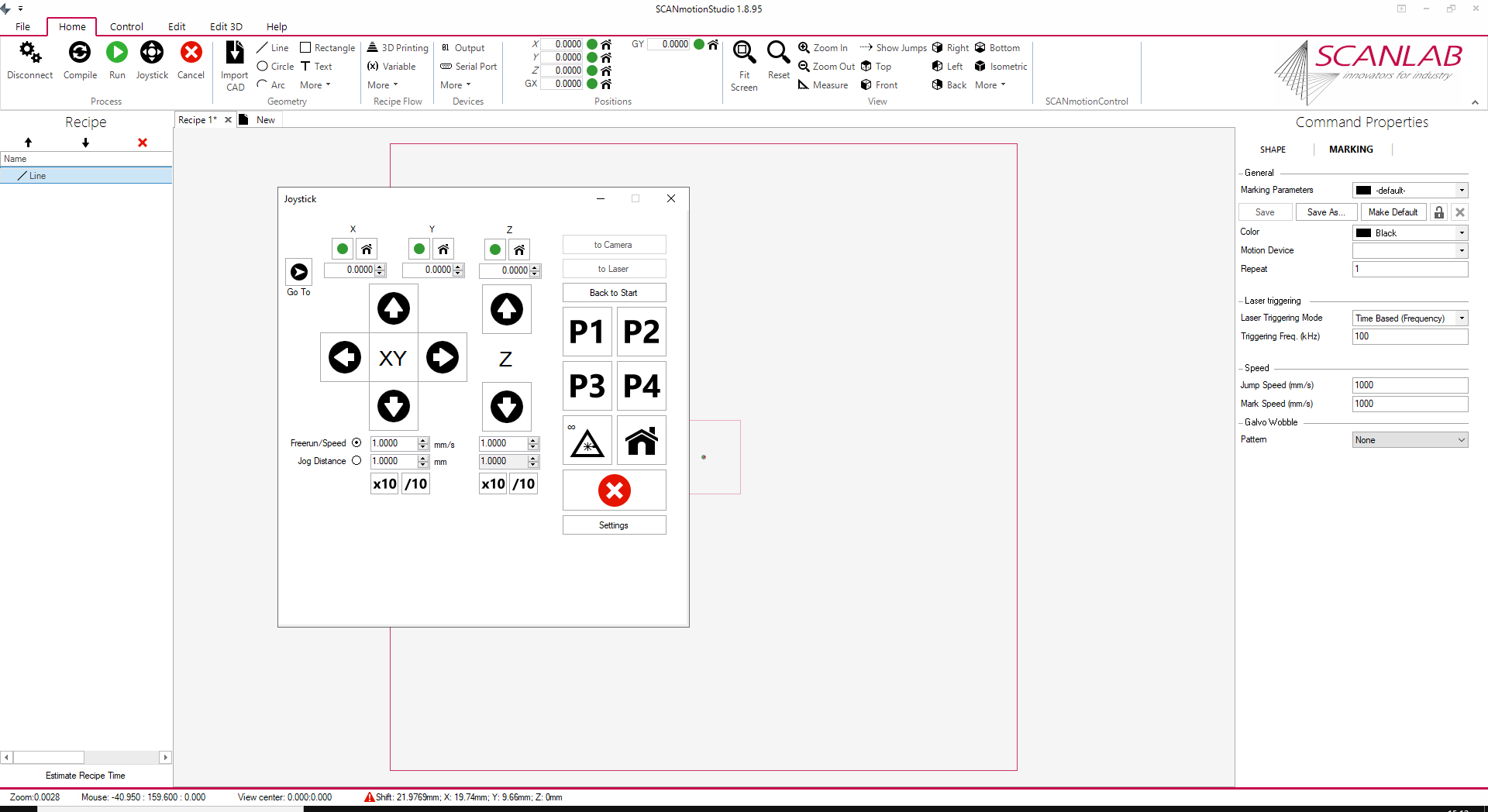The height and width of the screenshot is (812, 1488).
Task: Select the Rectangle geometry tool
Action: pyautogui.click(x=327, y=48)
